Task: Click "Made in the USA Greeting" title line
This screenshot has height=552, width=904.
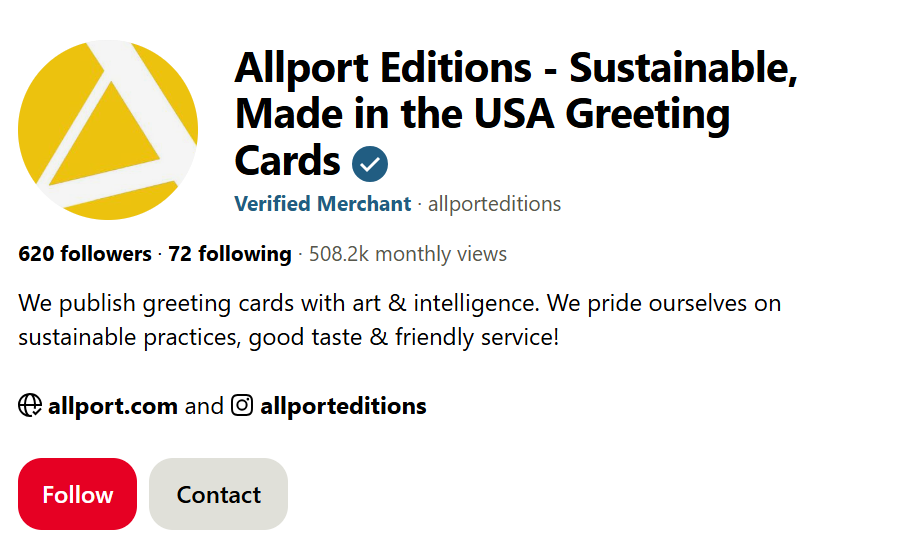Action: (x=482, y=114)
